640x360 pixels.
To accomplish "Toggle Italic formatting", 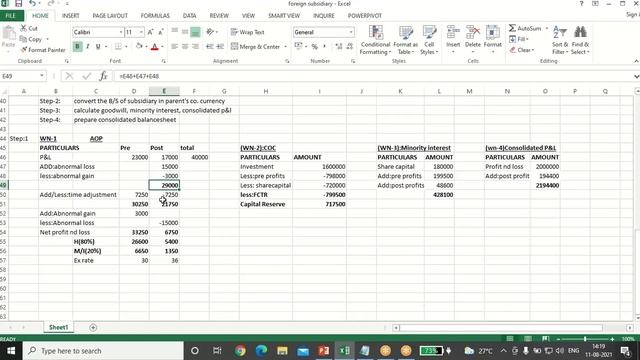I will [88, 47].
